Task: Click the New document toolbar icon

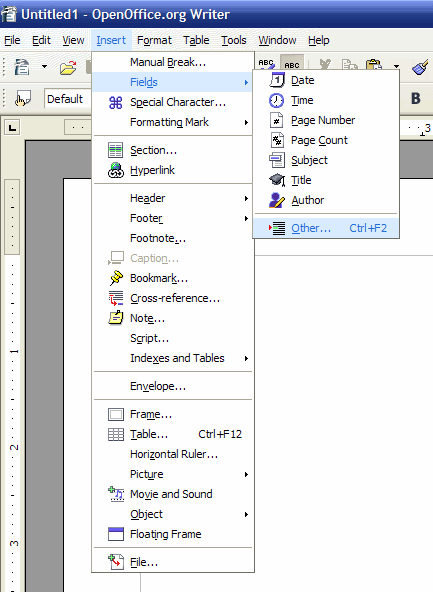Action: coord(22,67)
